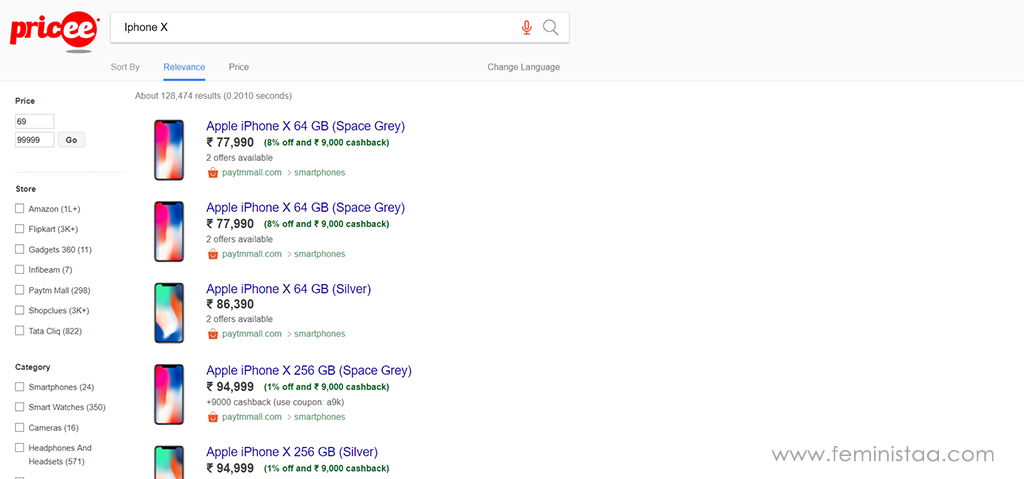Click paytmmall.com under 256 GB Space Grey
This screenshot has height=479, width=1024.
251,417
